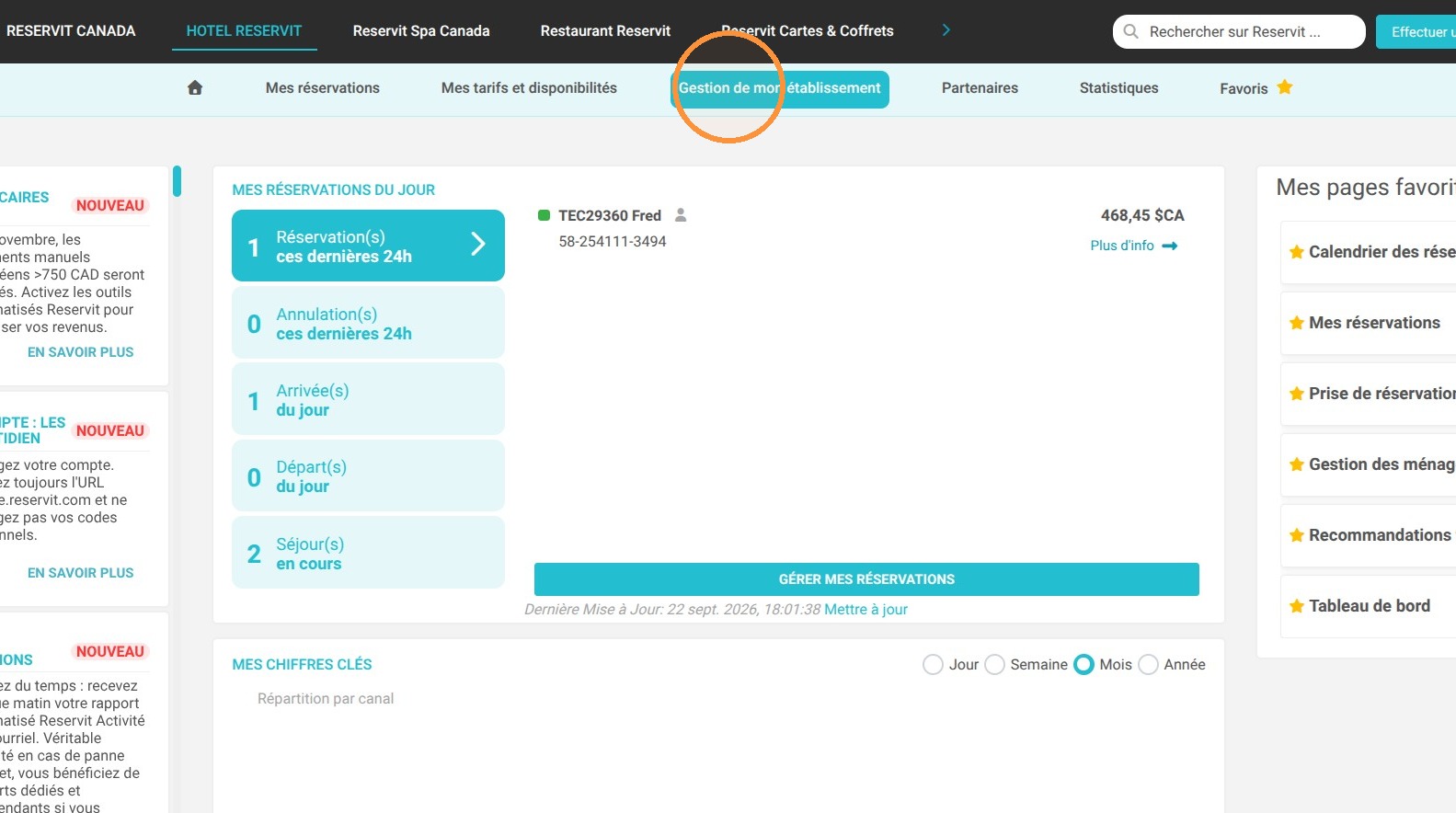Viewport: 1456px width, 813px height.
Task: Click reservation number 58-254111-3494
Action: tap(613, 241)
